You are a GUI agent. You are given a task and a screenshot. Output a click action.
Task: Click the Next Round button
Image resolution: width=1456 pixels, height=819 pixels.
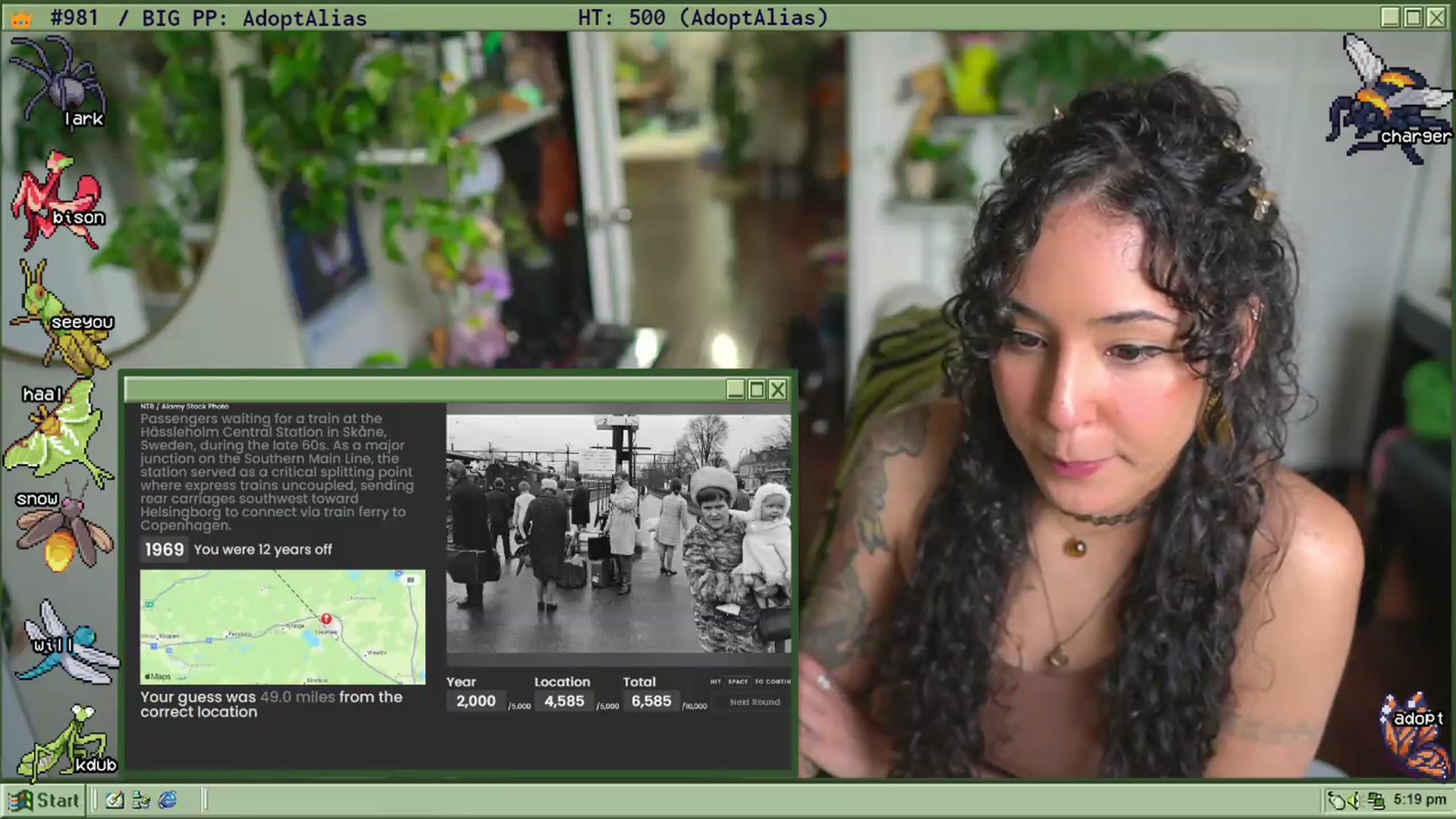tap(755, 702)
